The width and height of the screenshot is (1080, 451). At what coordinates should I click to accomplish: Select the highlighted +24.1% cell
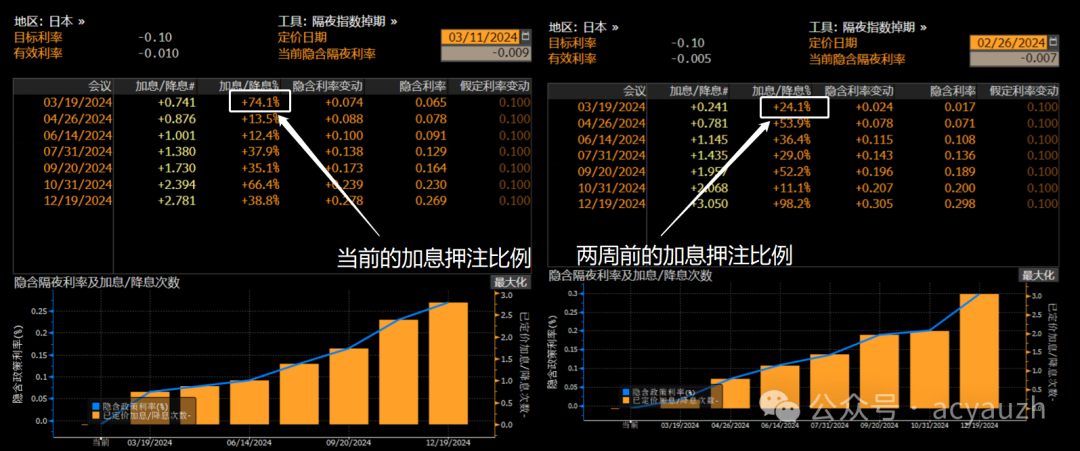coord(793,107)
